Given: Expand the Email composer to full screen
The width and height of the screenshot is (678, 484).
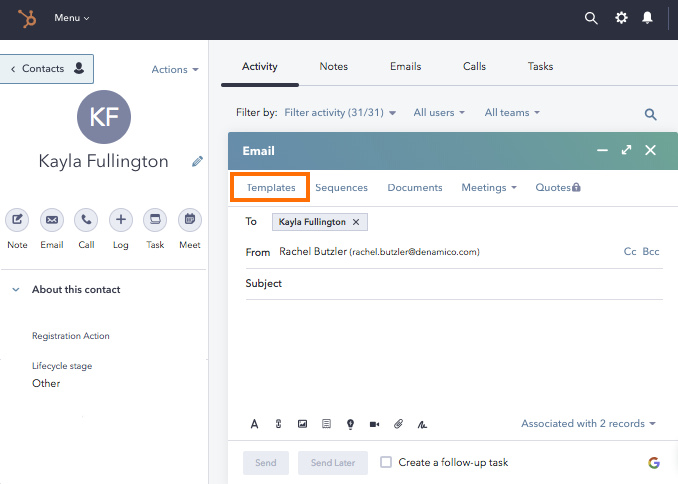Looking at the screenshot, I should [626, 150].
